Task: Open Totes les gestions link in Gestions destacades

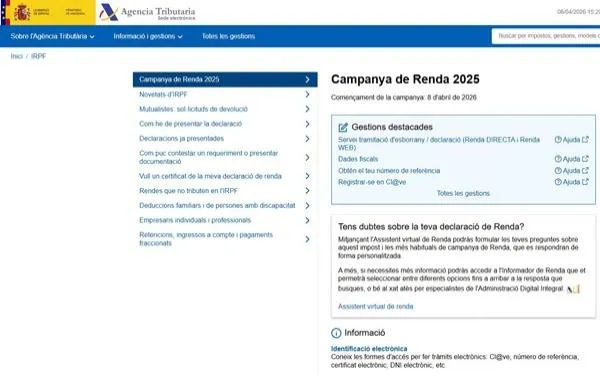Action: [x=463, y=193]
